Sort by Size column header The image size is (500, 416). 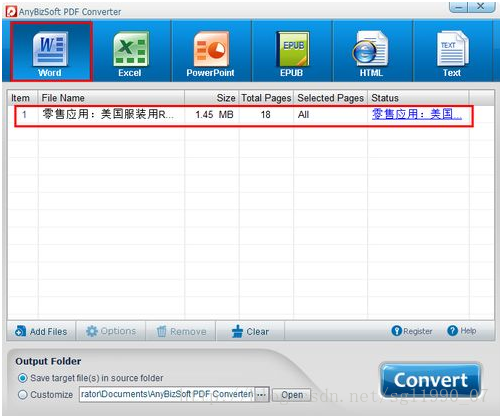212,98
